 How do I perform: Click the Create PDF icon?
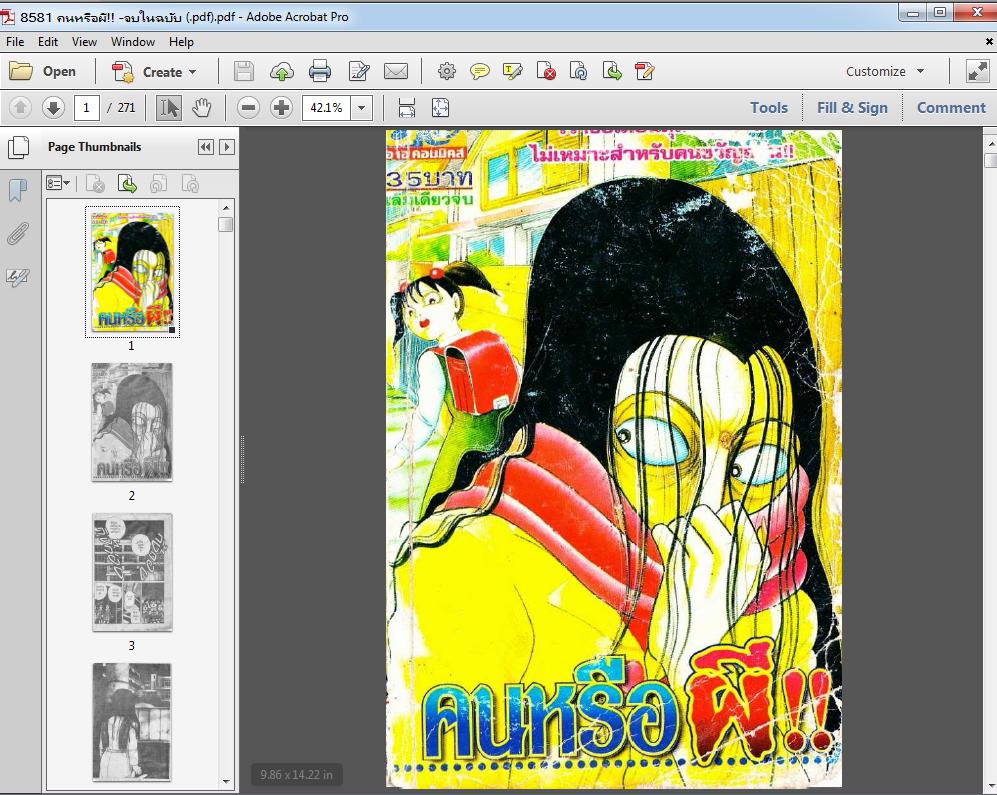[x=123, y=72]
